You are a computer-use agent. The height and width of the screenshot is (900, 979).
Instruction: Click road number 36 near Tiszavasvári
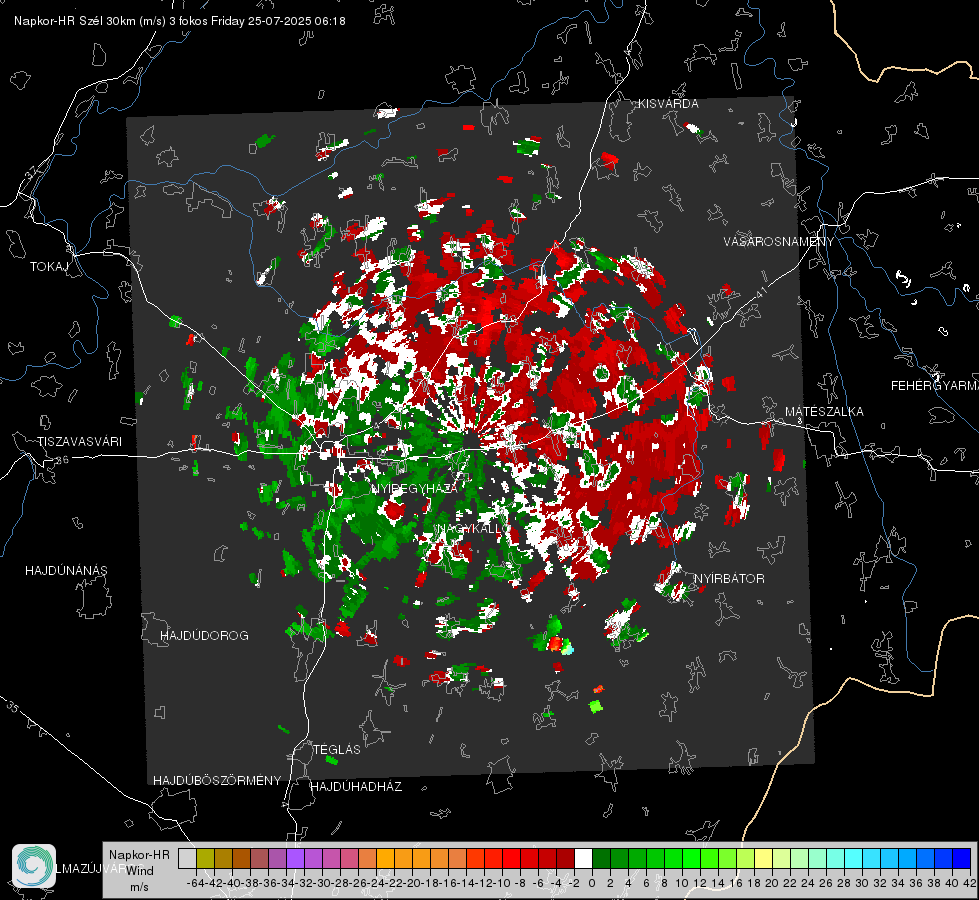click(x=62, y=460)
